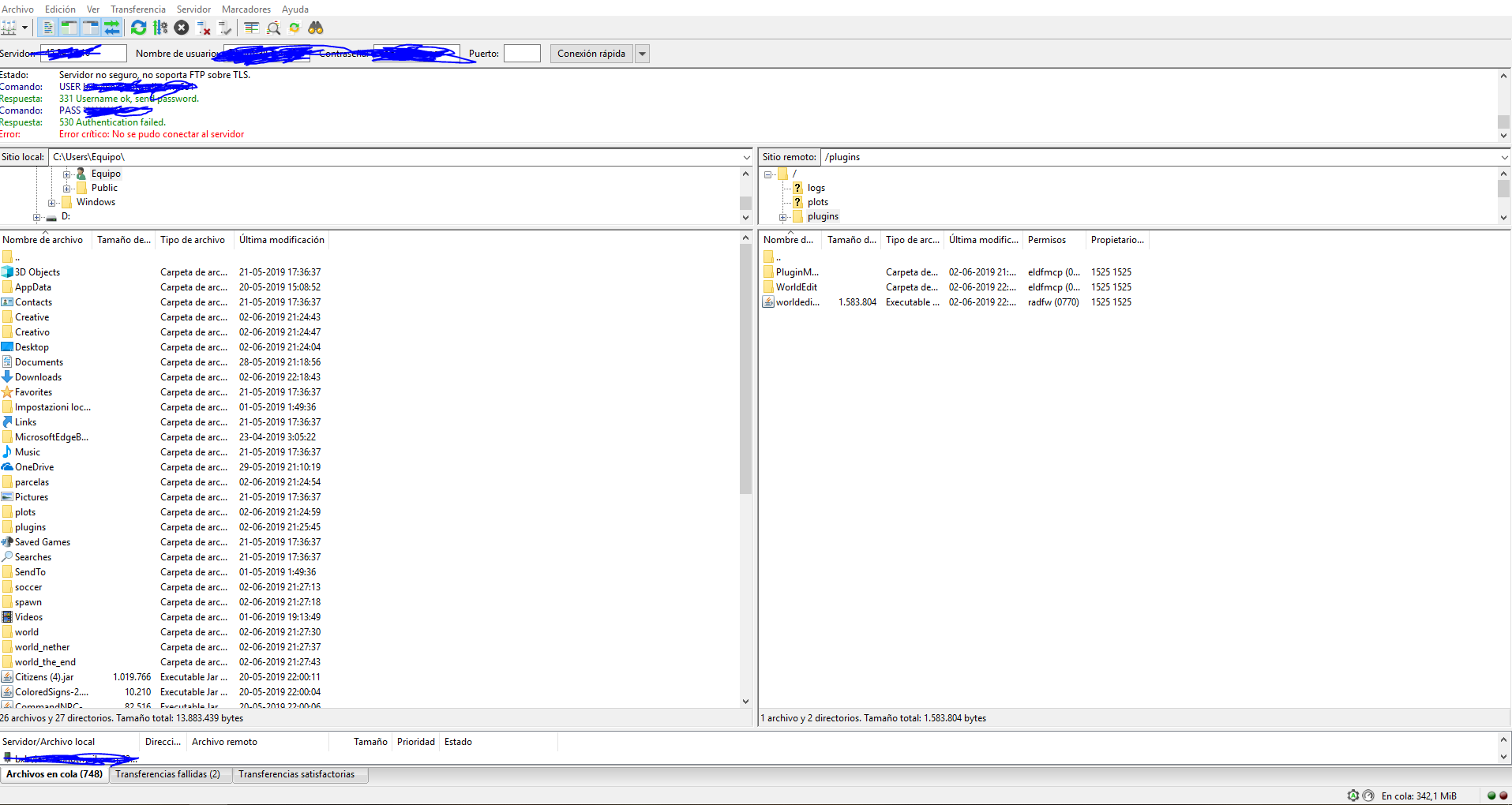Sort remote files by Permisos column
The image size is (1512, 805).
(1054, 240)
